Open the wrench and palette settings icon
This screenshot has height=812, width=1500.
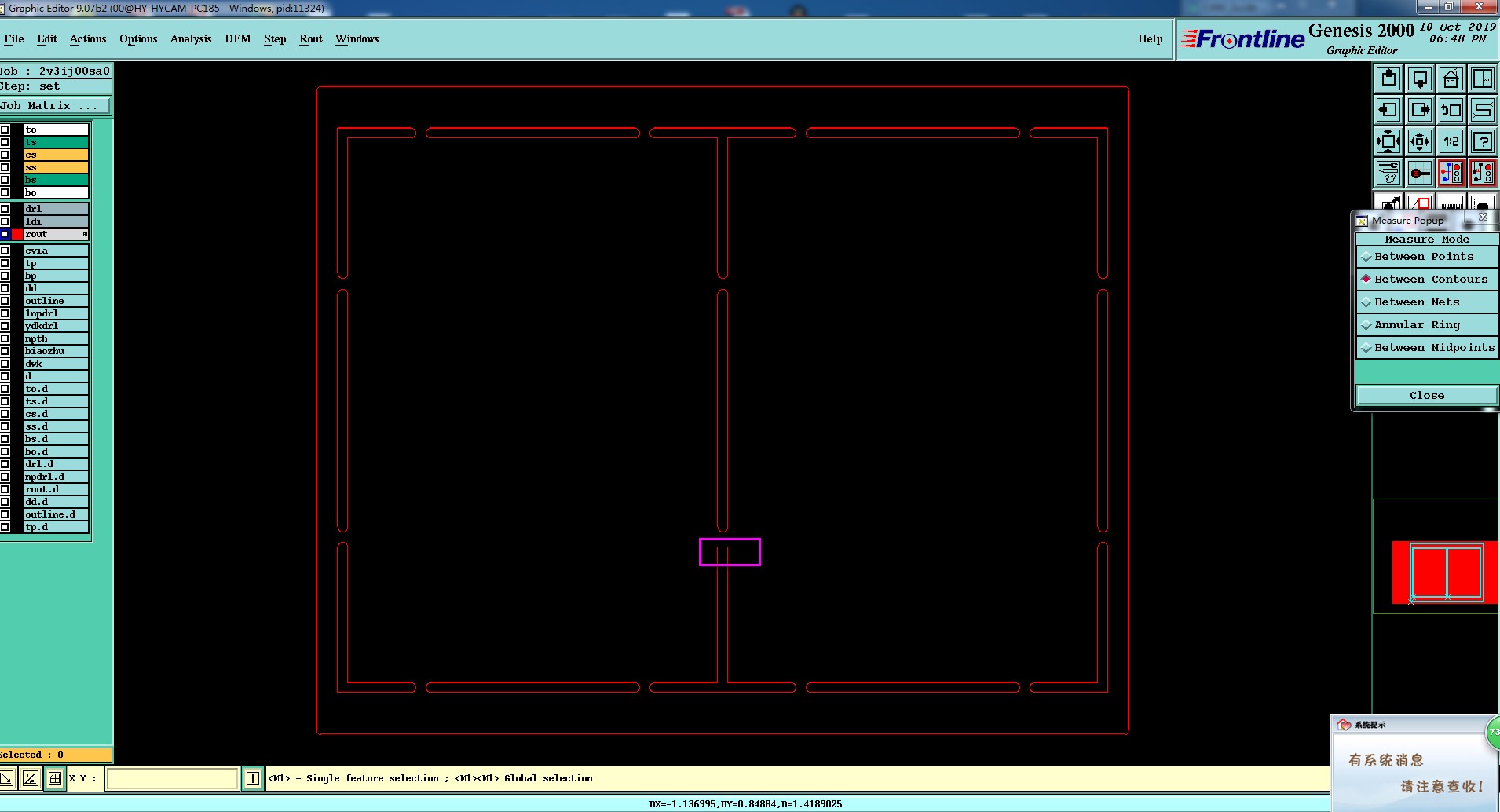tap(1388, 173)
